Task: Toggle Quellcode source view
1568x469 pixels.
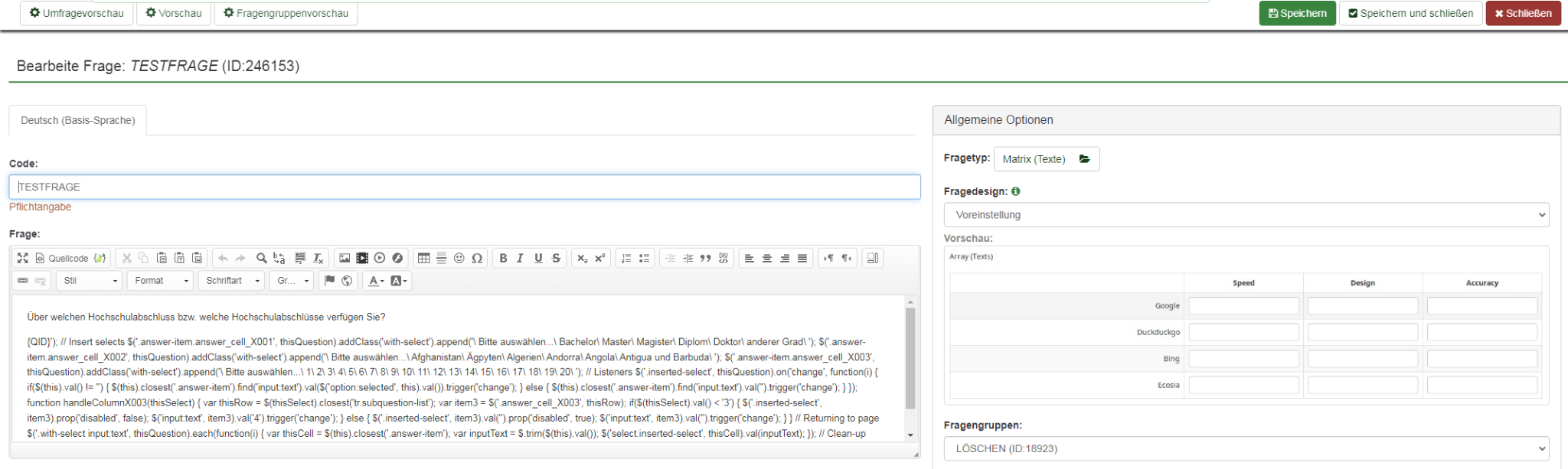Action: (62, 259)
